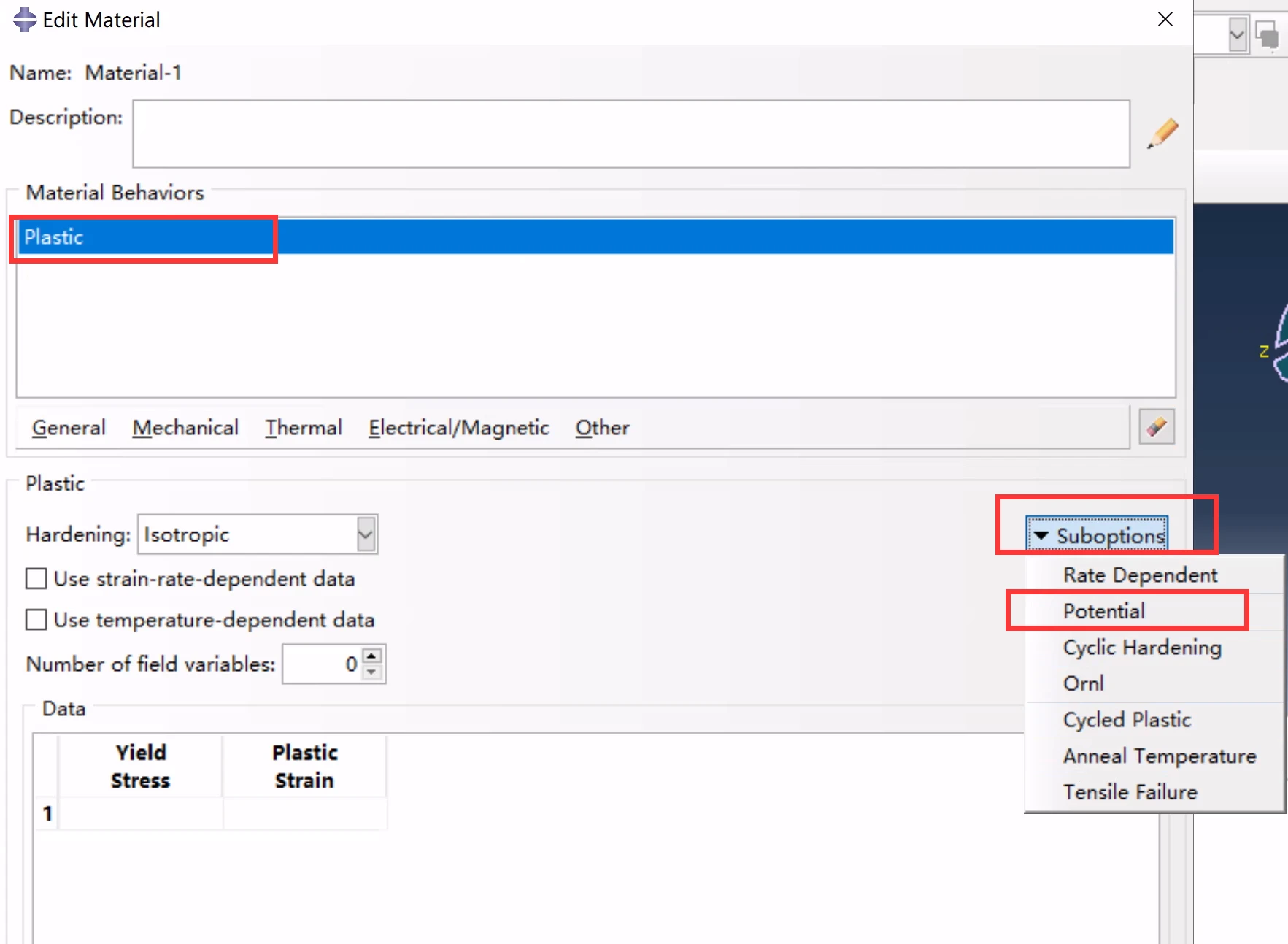This screenshot has width=1288, height=944.
Task: Click row header 1 in data table
Action: click(47, 813)
